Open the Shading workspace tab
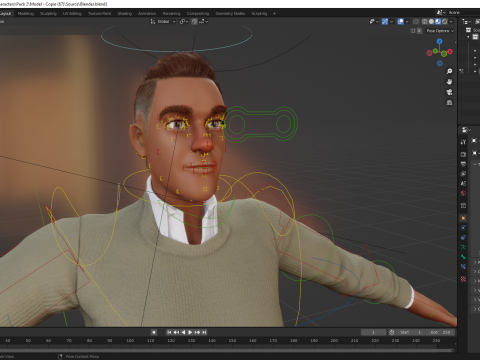The image size is (480, 360). [x=125, y=13]
